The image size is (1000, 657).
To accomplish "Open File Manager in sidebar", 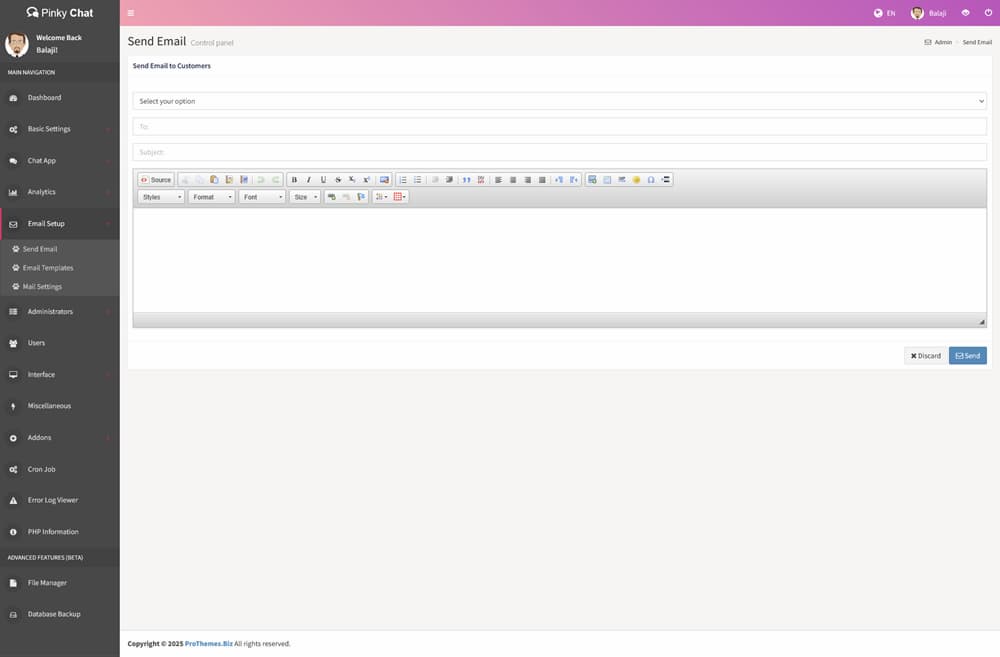I will pyautogui.click(x=60, y=583).
